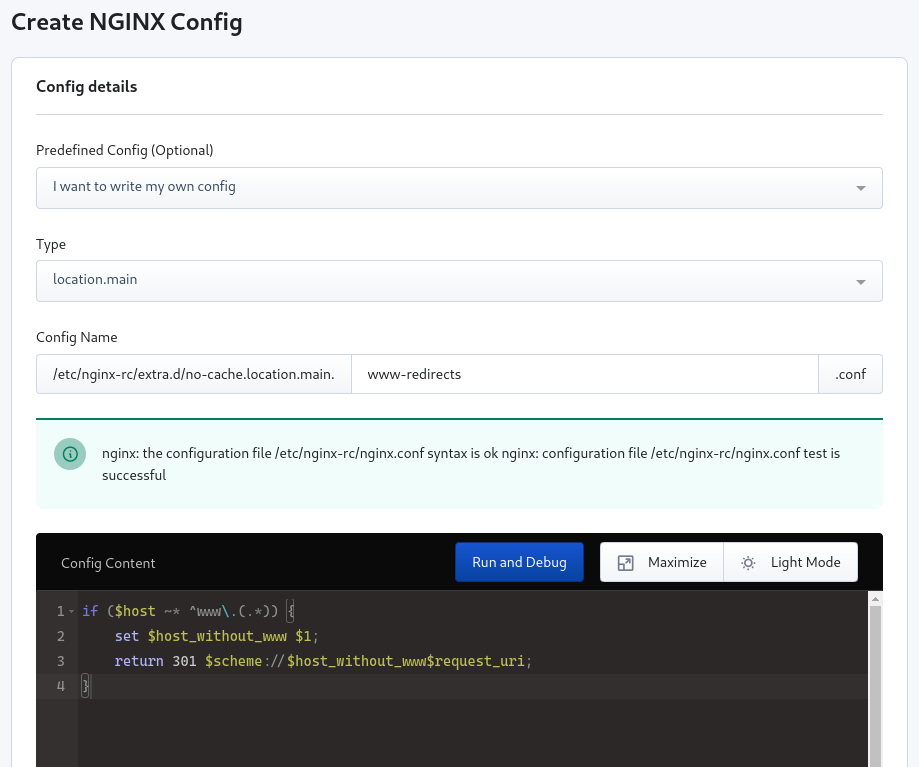
Task: Click the set $host_without_www code line
Action: tap(216, 636)
